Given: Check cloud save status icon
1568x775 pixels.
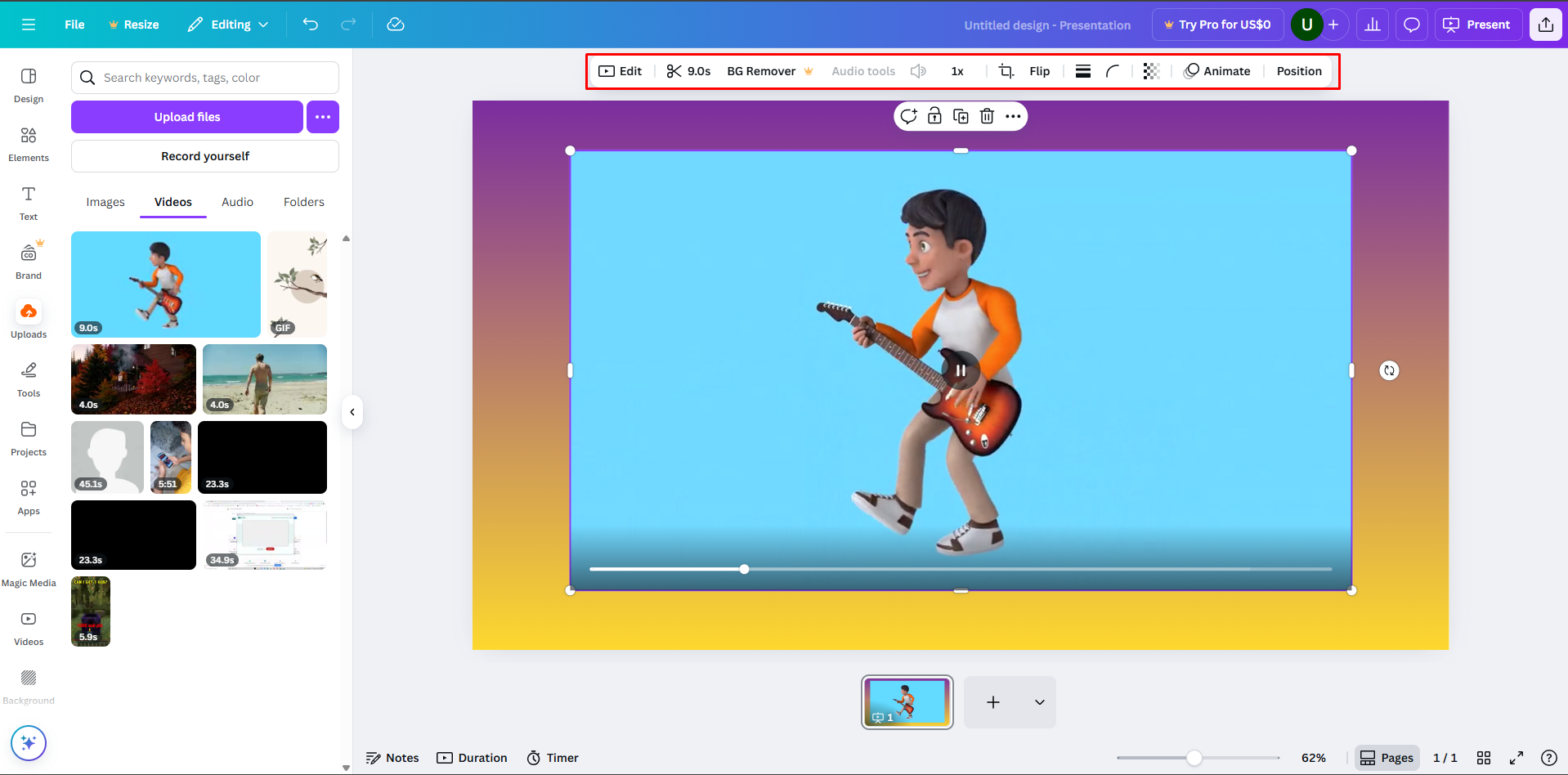Looking at the screenshot, I should tap(396, 25).
